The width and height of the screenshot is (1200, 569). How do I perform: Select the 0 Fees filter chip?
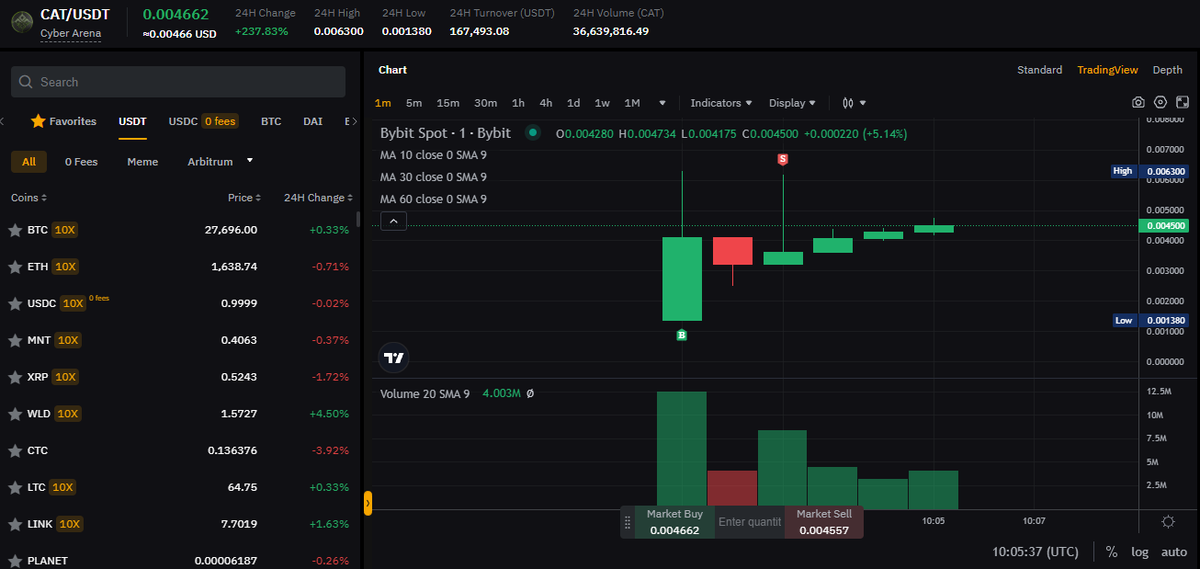pos(81,161)
